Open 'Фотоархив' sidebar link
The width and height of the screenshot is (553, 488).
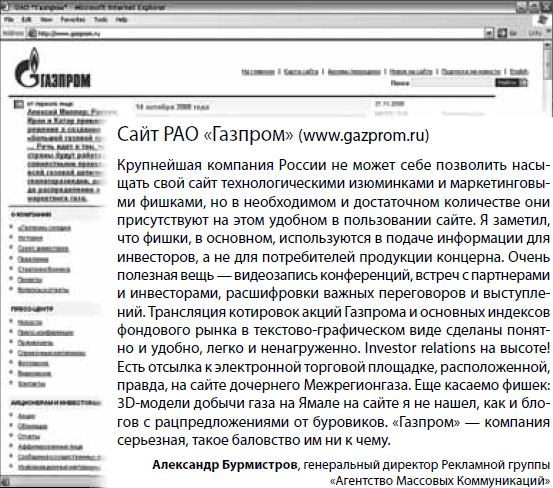click(x=33, y=363)
